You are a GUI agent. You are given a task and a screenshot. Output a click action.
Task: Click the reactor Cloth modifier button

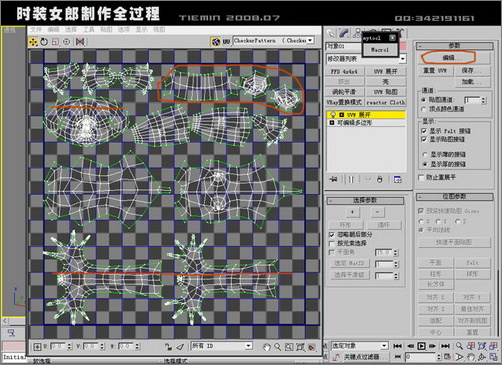coord(386,102)
